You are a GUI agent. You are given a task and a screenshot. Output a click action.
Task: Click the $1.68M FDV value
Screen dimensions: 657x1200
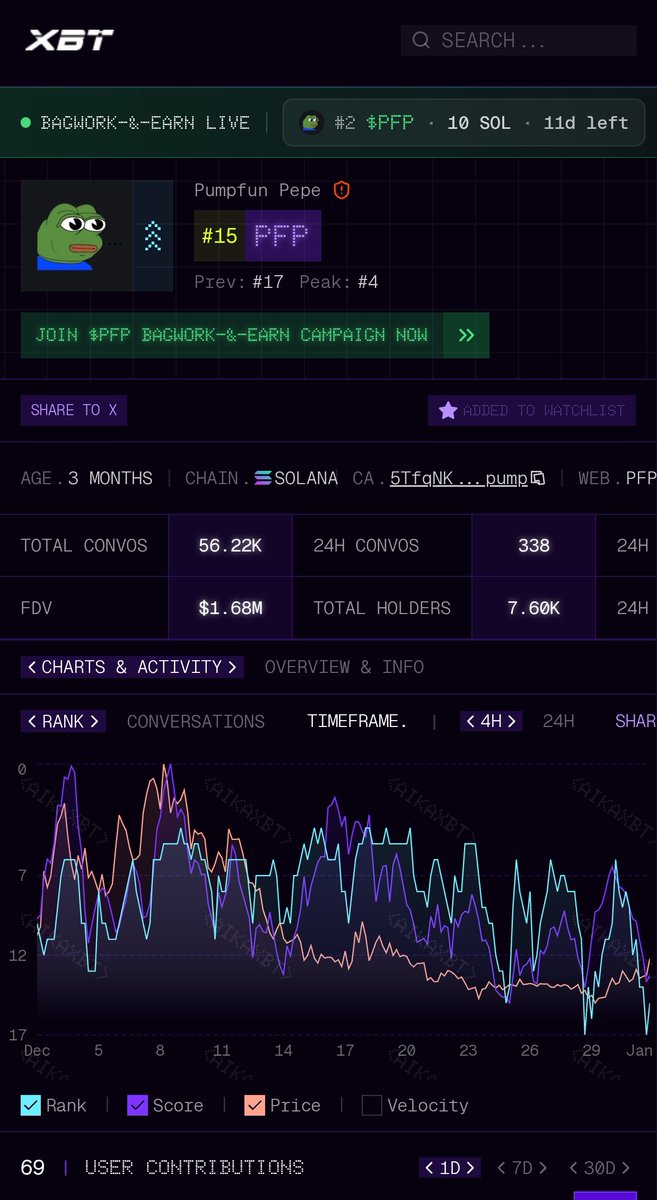pyautogui.click(x=230, y=608)
